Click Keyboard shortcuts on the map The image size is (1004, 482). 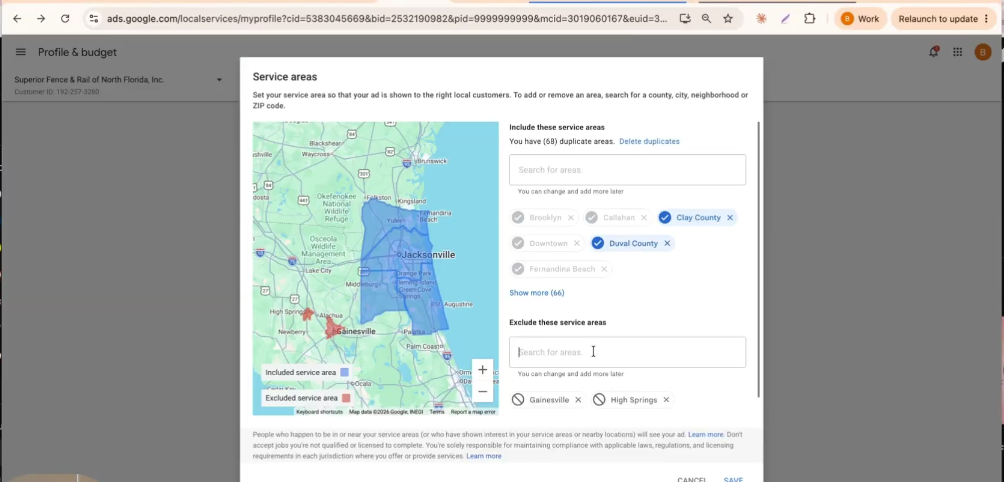click(x=320, y=412)
